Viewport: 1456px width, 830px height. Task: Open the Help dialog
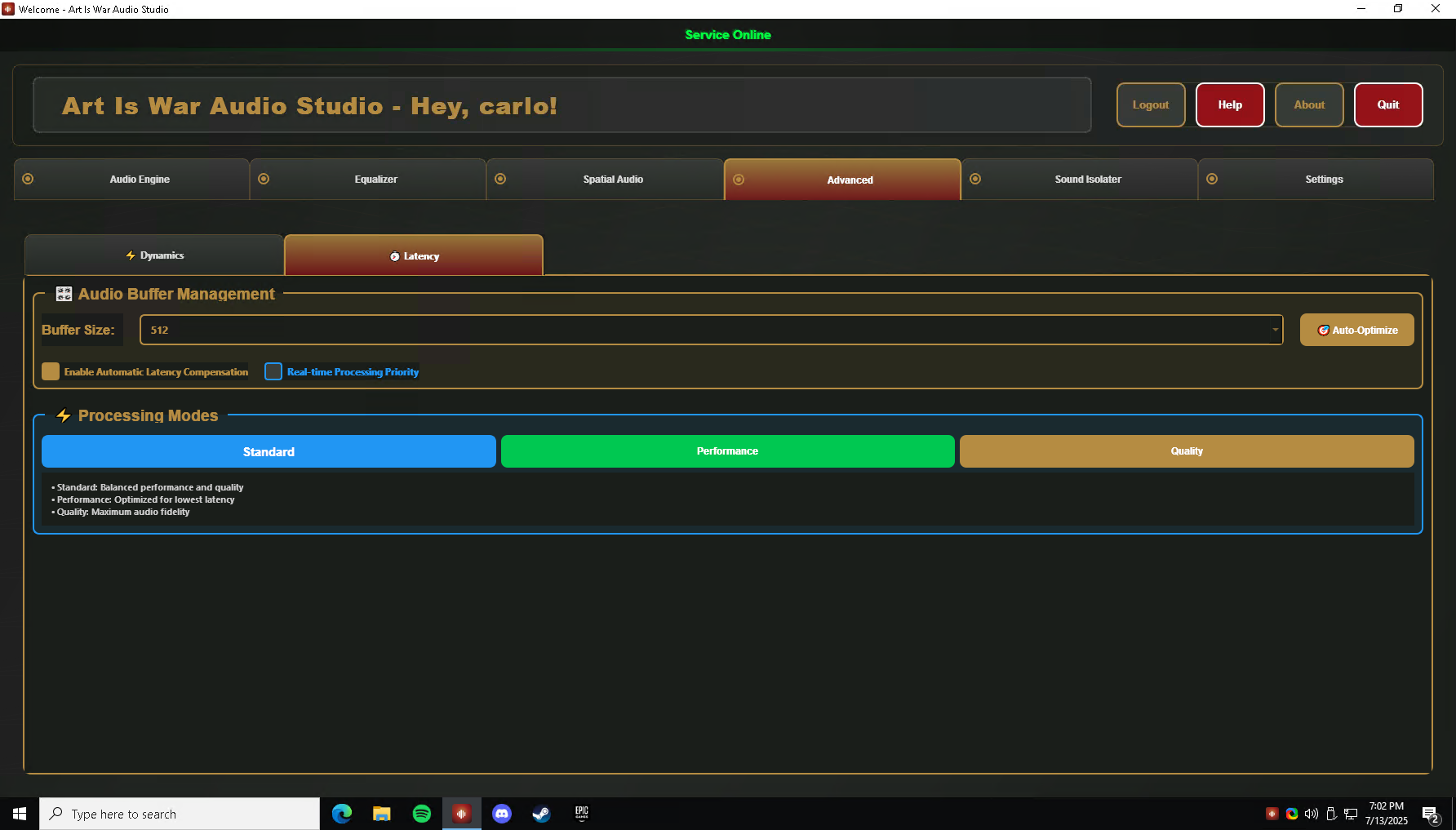(x=1230, y=104)
